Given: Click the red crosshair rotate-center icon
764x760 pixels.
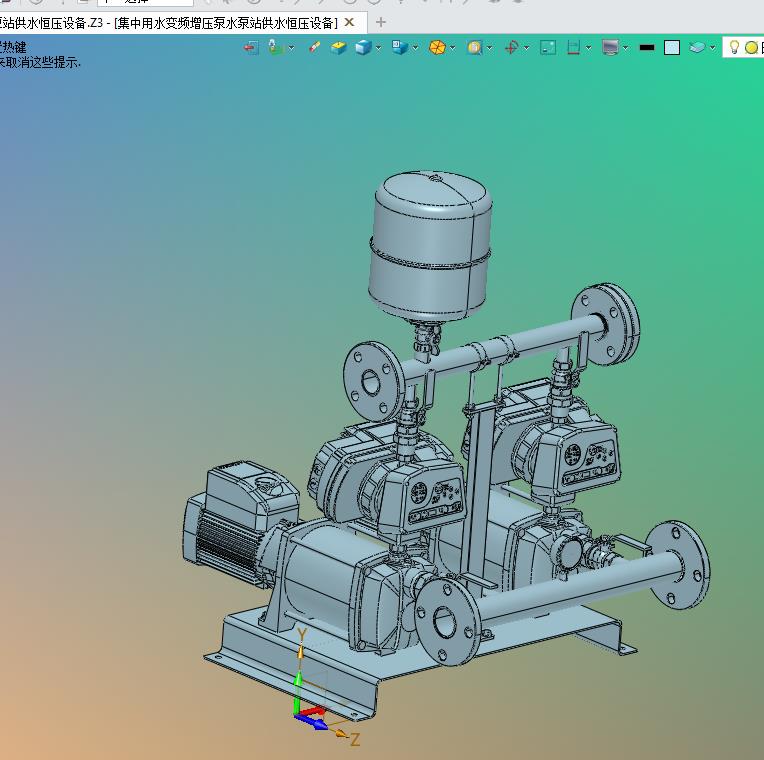Looking at the screenshot, I should [x=511, y=47].
